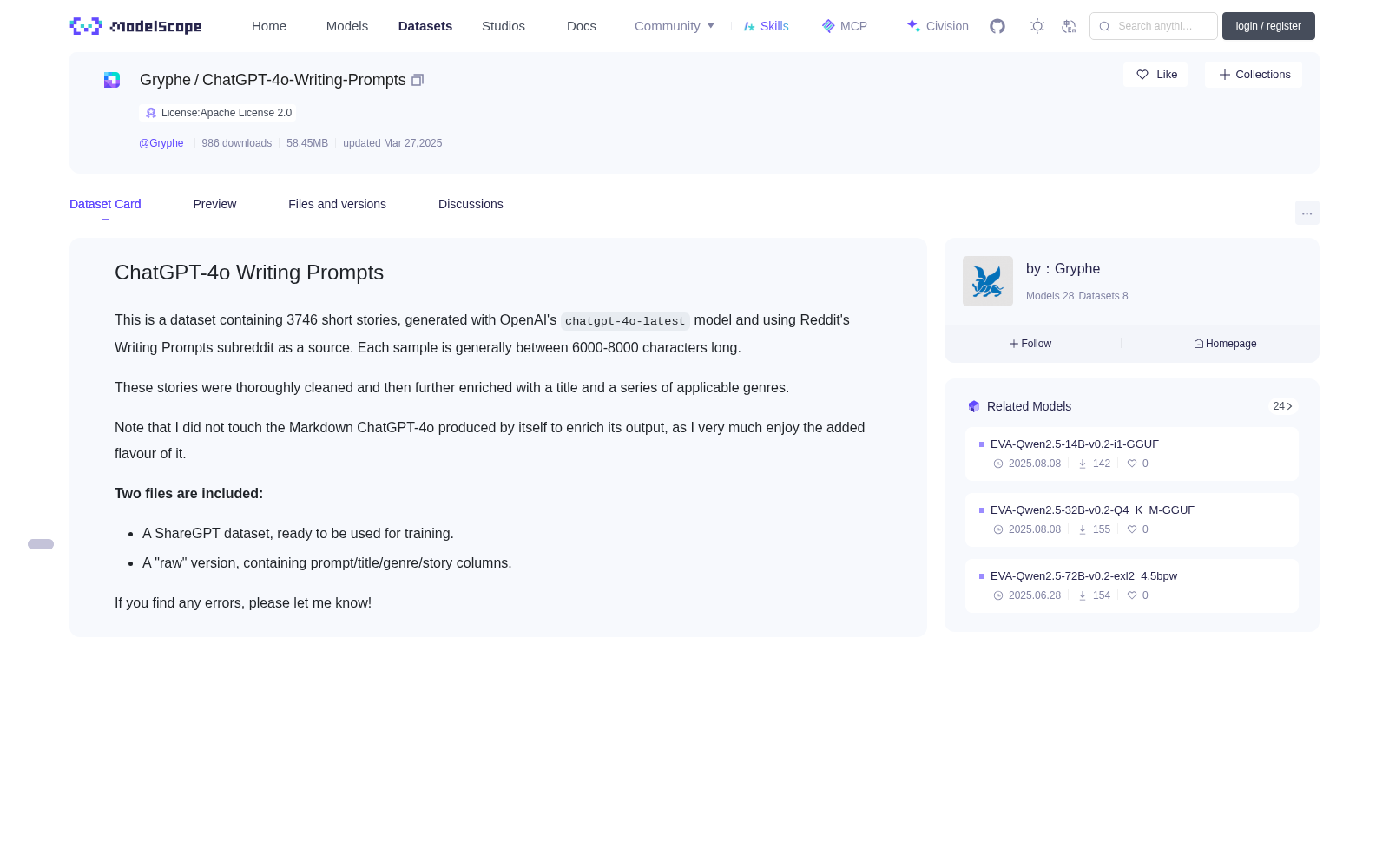Image resolution: width=1389 pixels, height=868 pixels.
Task: Open the @Gryphe profile link
Action: tap(161, 143)
